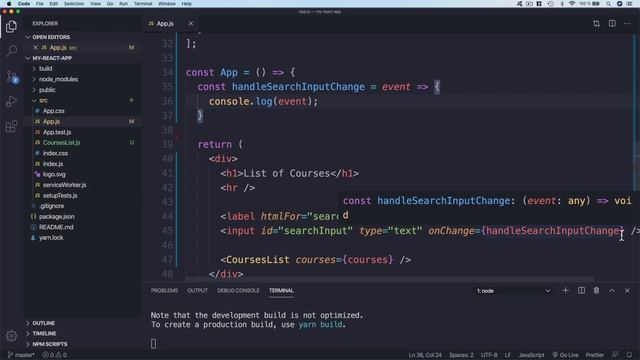Close the App.js editor tab
640x360 pixels.
pyautogui.click(x=191, y=24)
